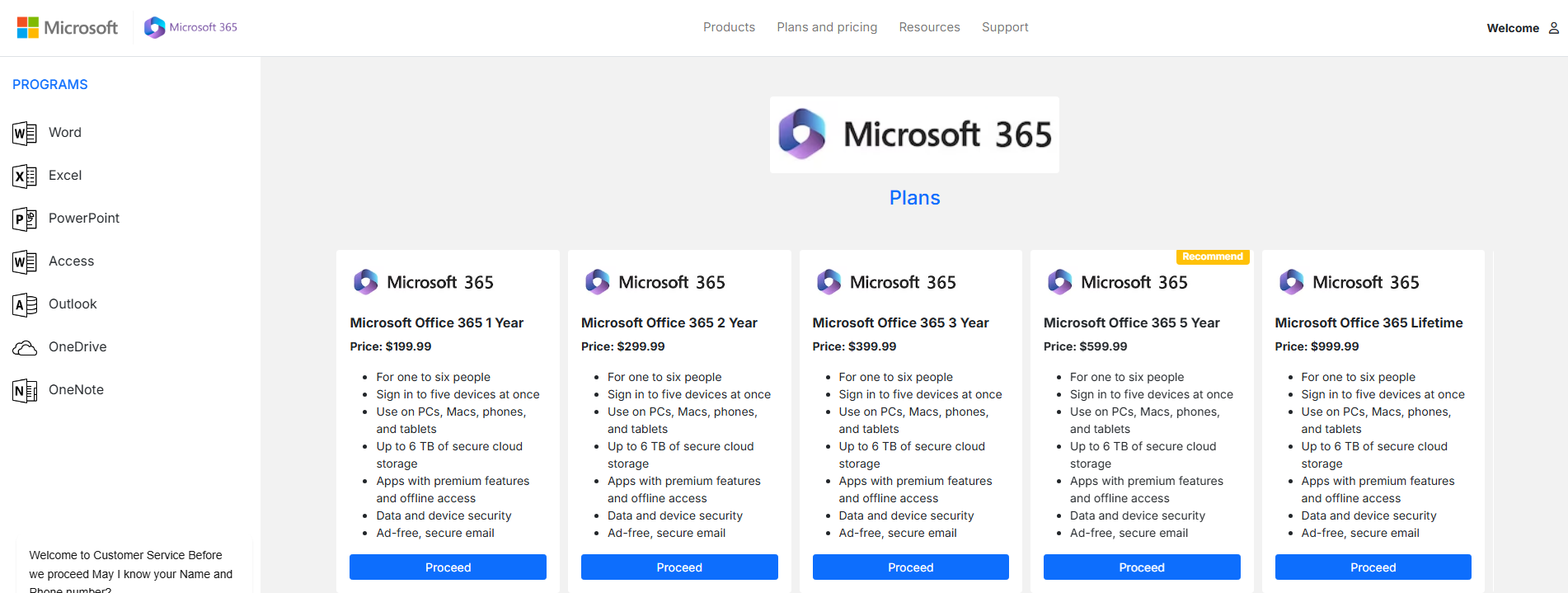Screen dimensions: 1568x593
Task: Open Plans and pricing menu
Action: click(827, 27)
